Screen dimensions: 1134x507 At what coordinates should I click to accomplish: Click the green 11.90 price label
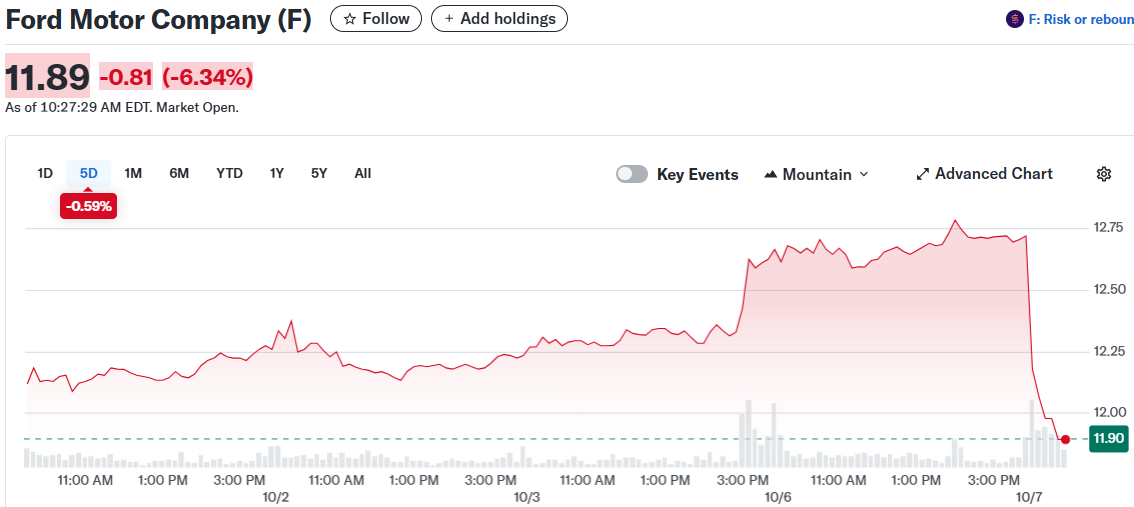click(x=1108, y=438)
